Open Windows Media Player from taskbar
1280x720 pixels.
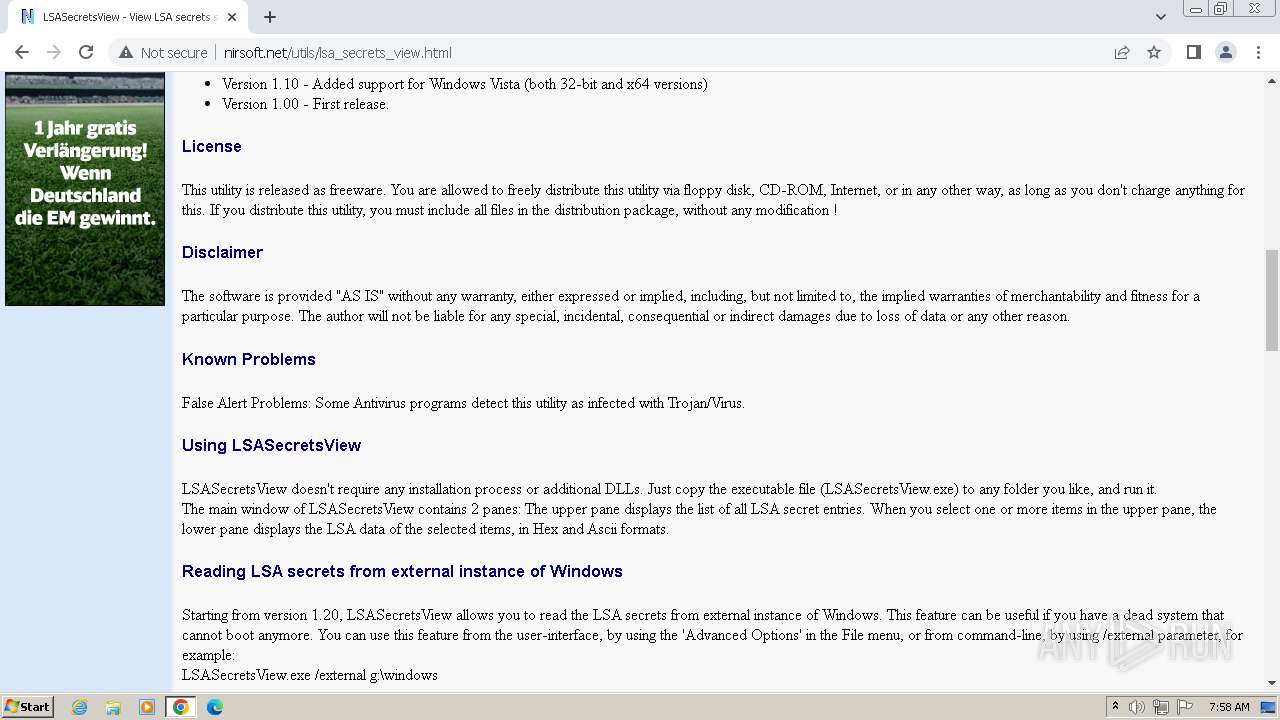147,707
